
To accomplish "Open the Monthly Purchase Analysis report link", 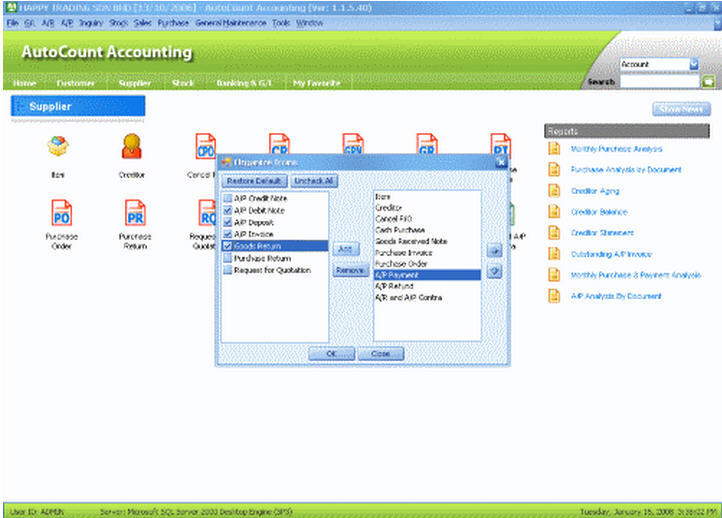I will point(616,149).
